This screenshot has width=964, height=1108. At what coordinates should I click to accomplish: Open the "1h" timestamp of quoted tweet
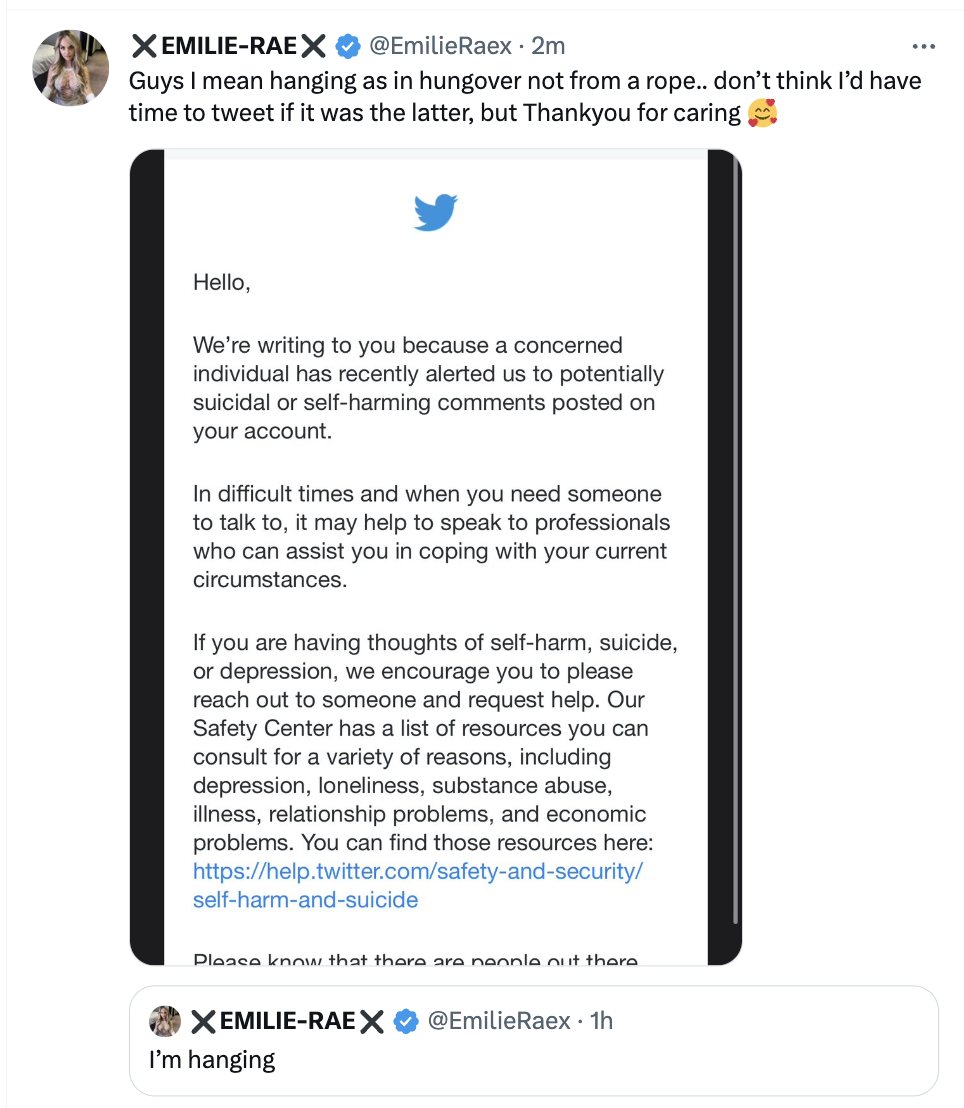(601, 1021)
